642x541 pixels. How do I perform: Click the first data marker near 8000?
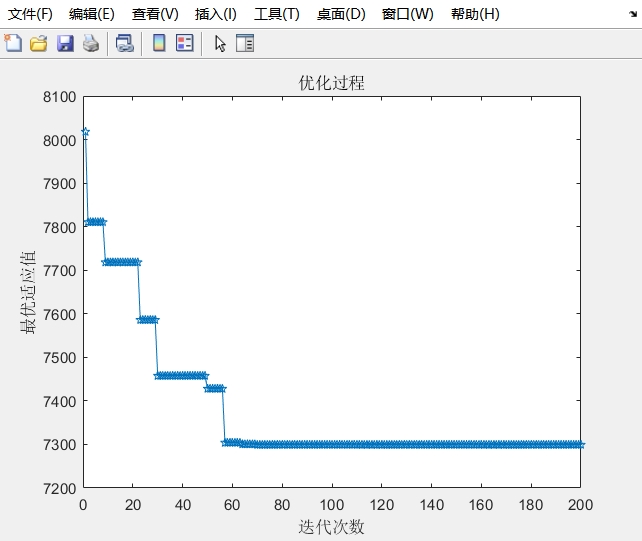click(85, 132)
